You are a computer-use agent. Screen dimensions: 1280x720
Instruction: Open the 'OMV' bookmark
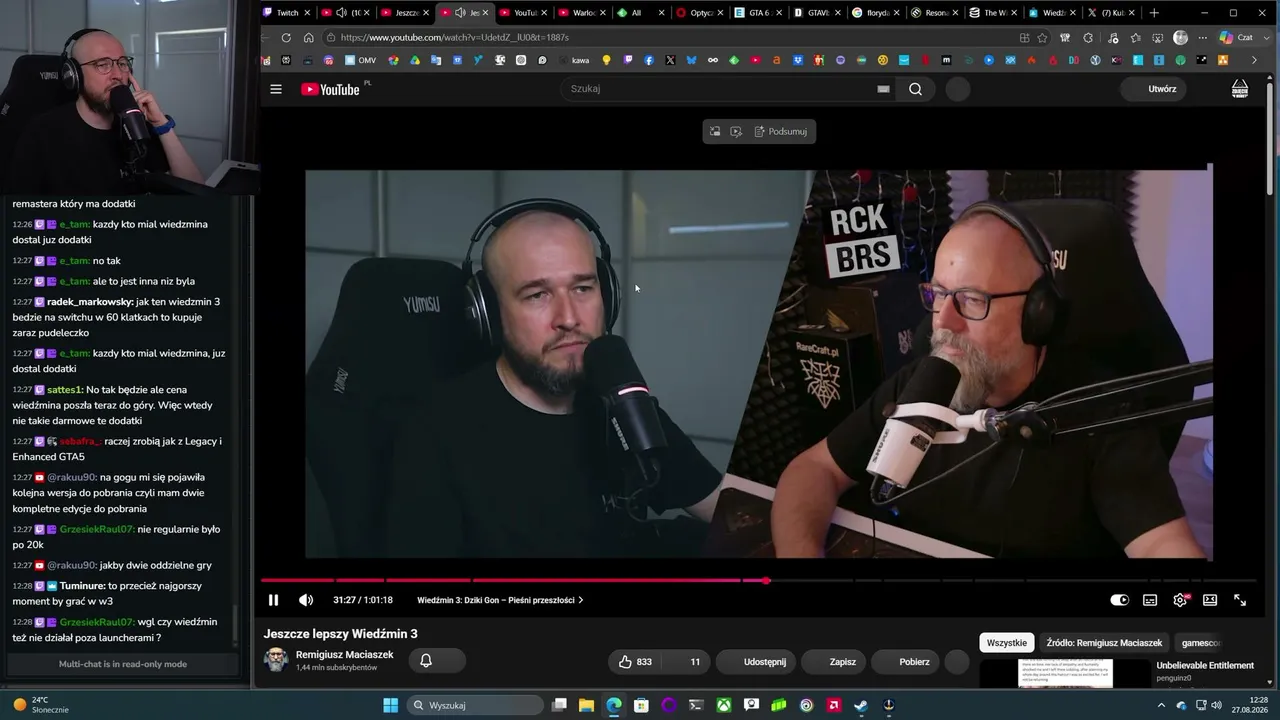(360, 60)
